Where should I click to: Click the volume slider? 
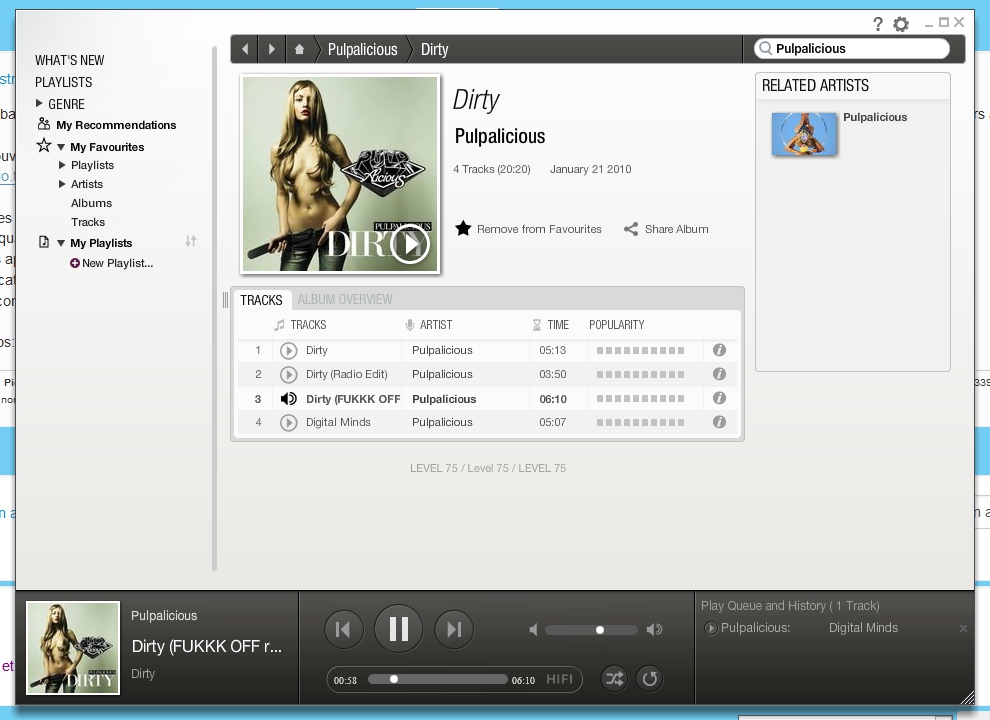click(591, 630)
